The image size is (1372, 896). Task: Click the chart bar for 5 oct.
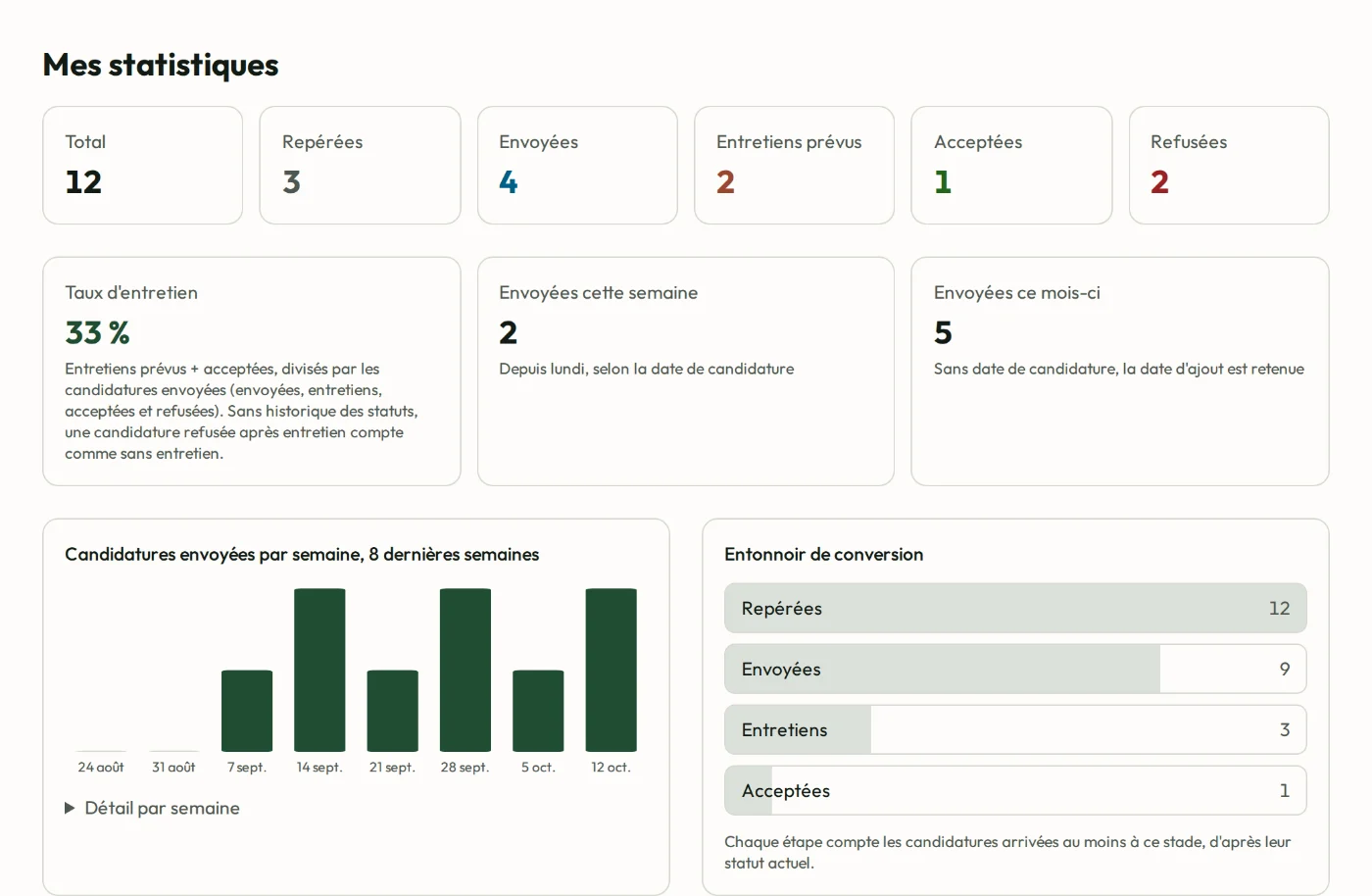[x=538, y=711]
